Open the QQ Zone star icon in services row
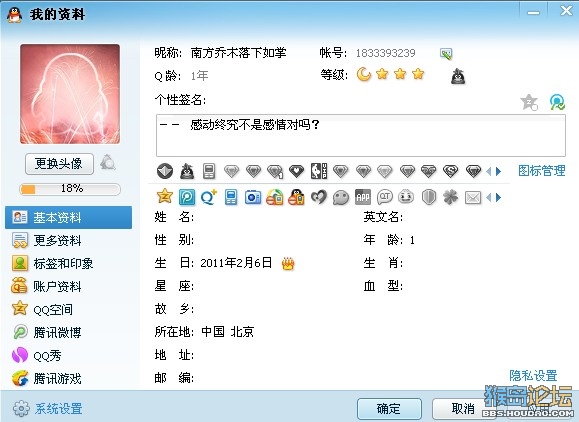This screenshot has width=579, height=422. click(165, 197)
